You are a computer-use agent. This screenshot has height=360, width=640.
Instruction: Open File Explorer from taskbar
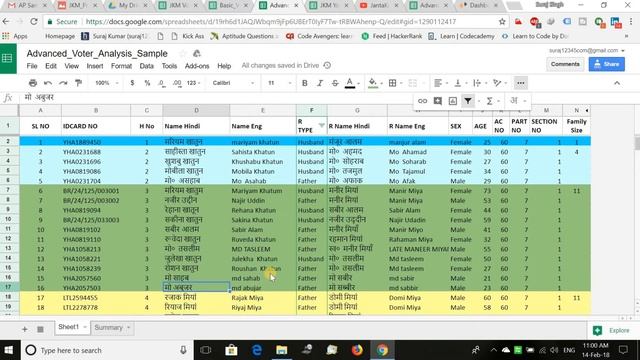282,350
